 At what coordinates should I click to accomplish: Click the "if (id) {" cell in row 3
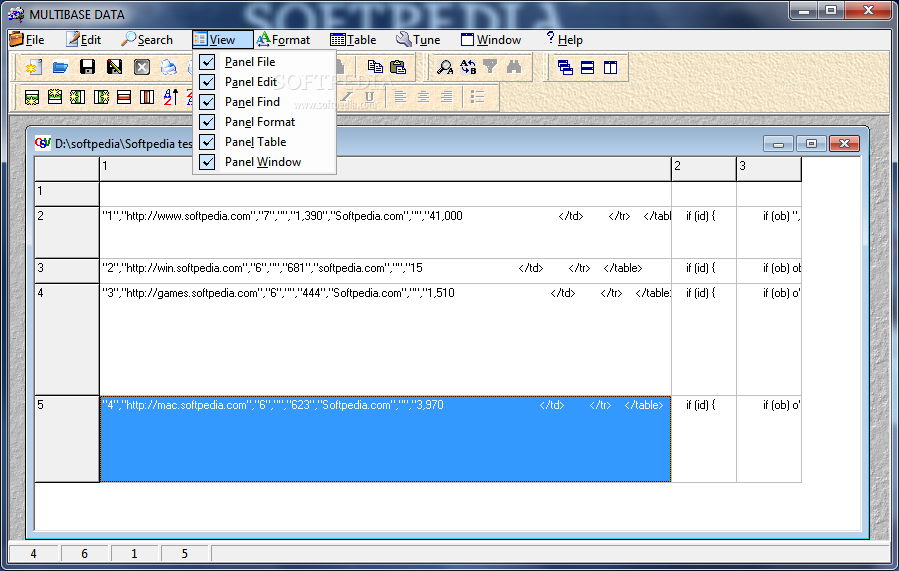click(703, 271)
